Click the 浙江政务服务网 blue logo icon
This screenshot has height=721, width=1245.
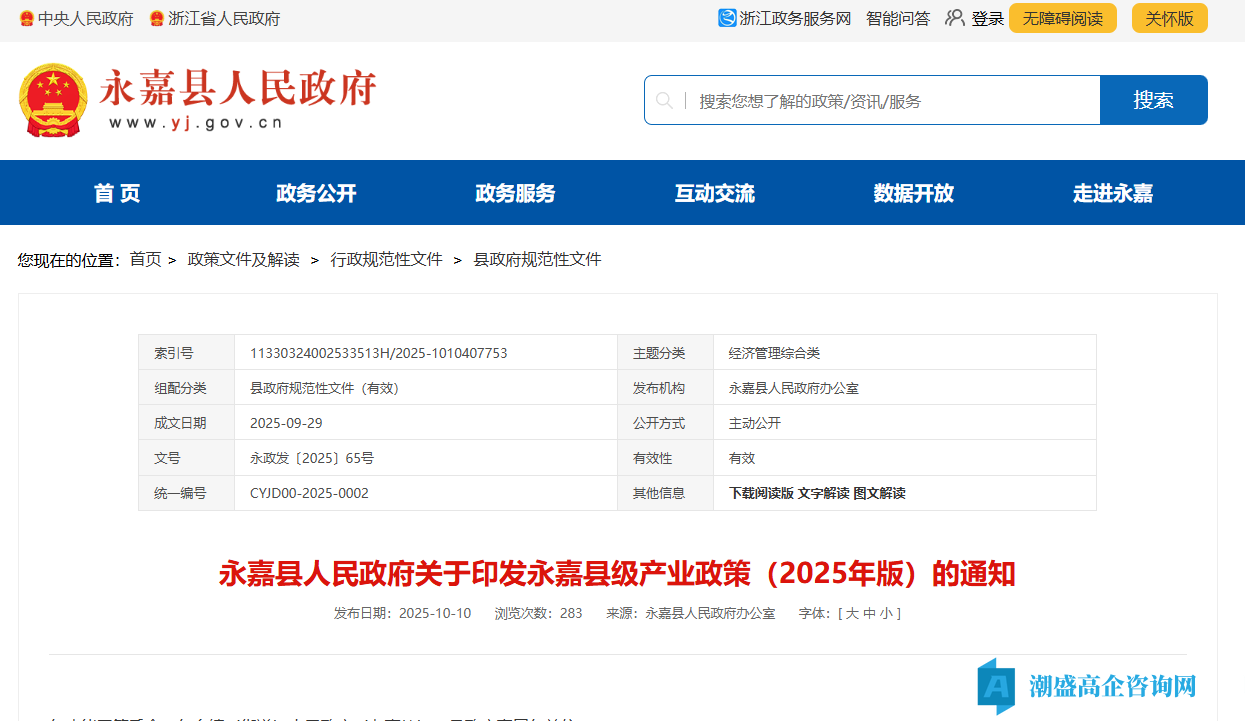(x=727, y=18)
